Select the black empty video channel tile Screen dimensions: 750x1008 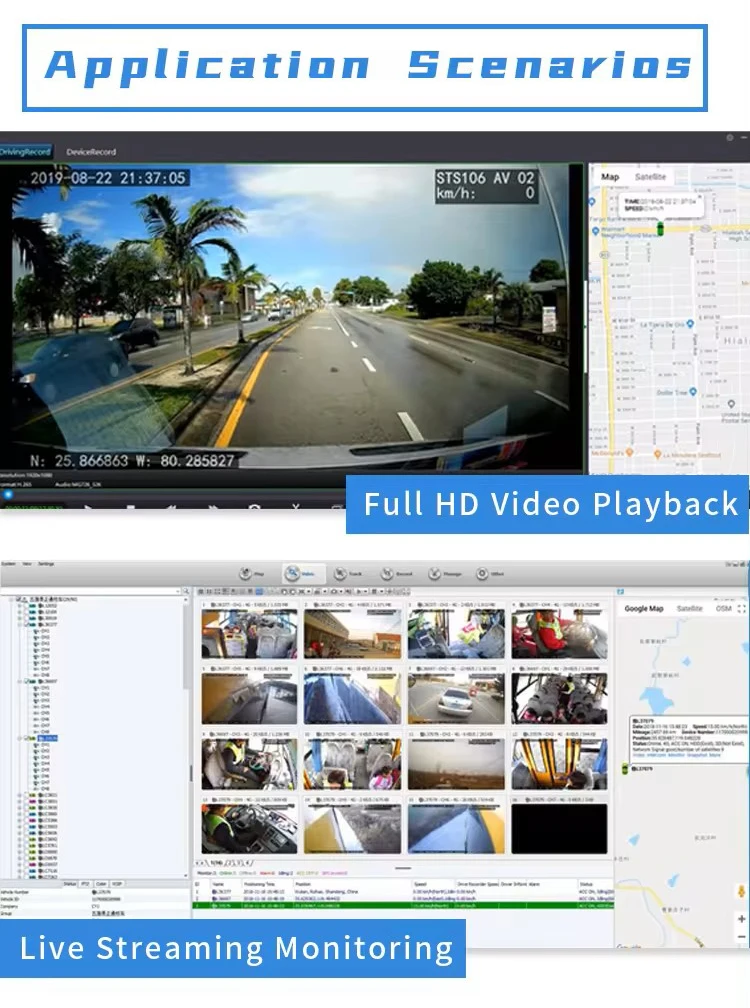(x=559, y=829)
